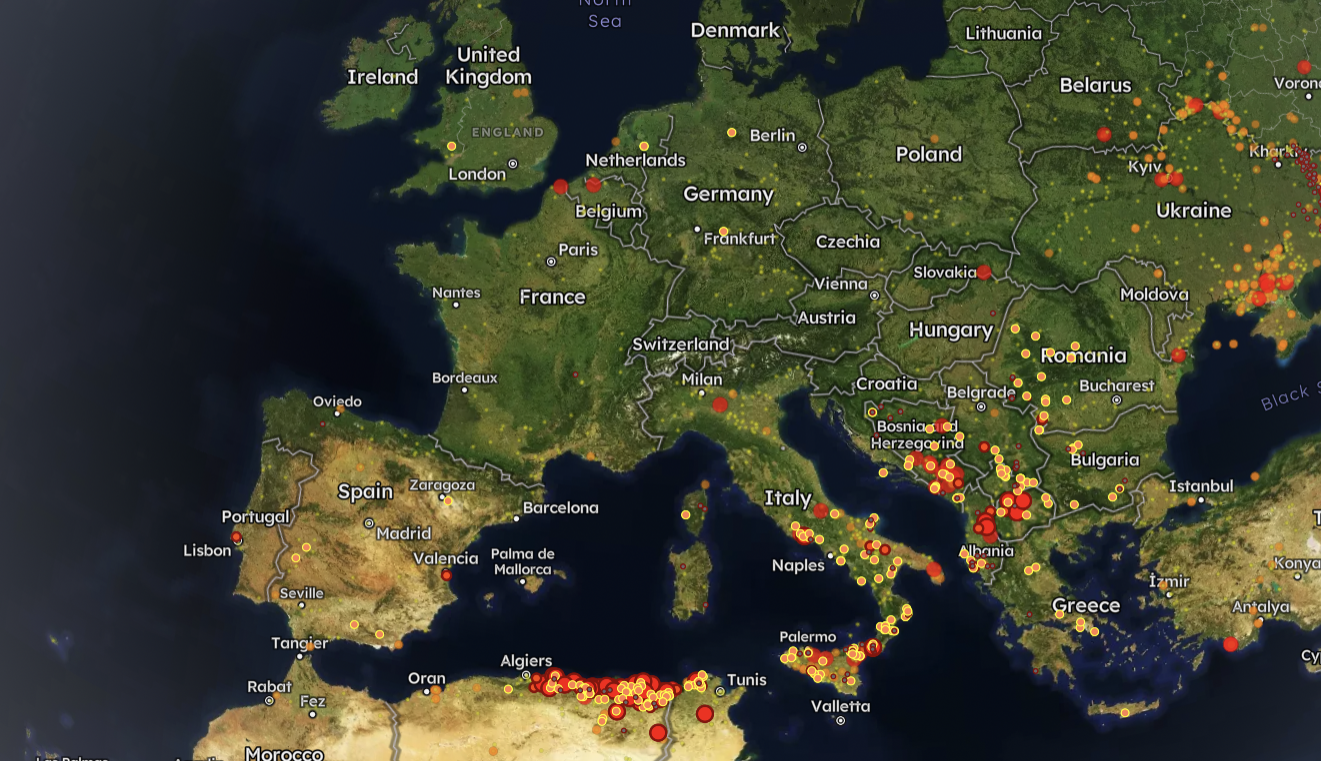Select the Austria label
The width and height of the screenshot is (1321, 761).
pyautogui.click(x=826, y=318)
